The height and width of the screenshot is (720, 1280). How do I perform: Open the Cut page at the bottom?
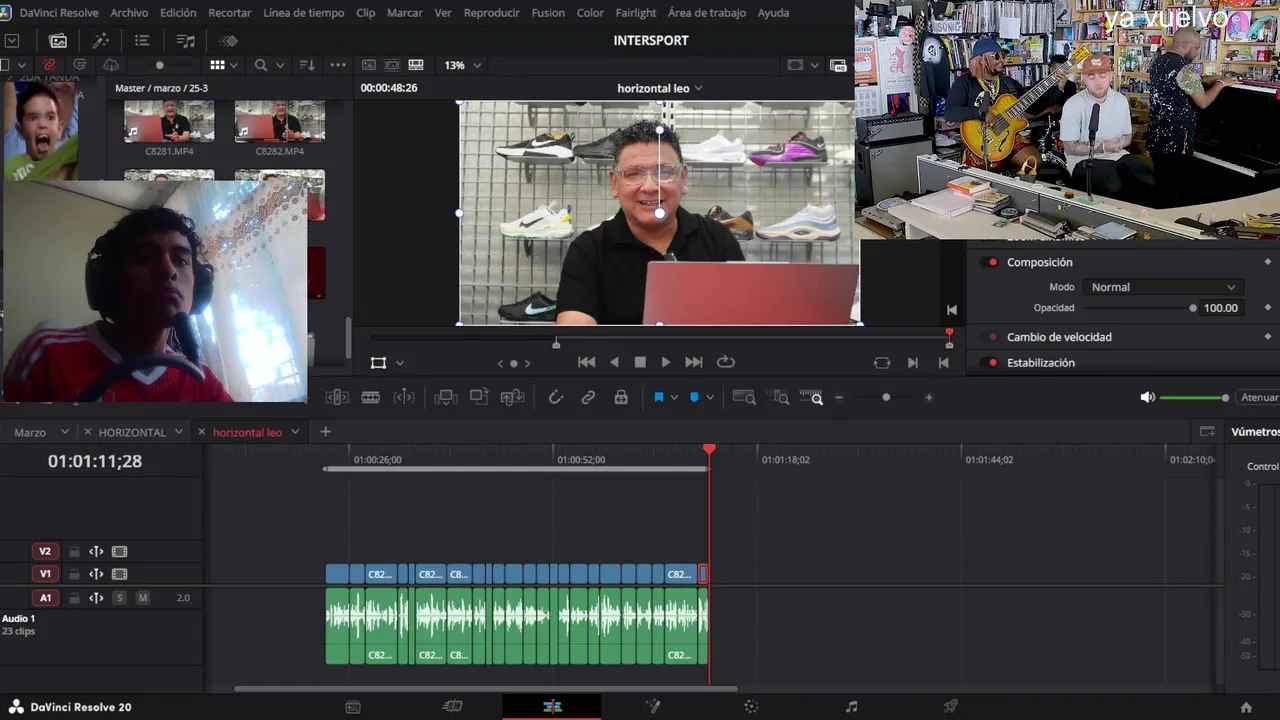click(452, 707)
